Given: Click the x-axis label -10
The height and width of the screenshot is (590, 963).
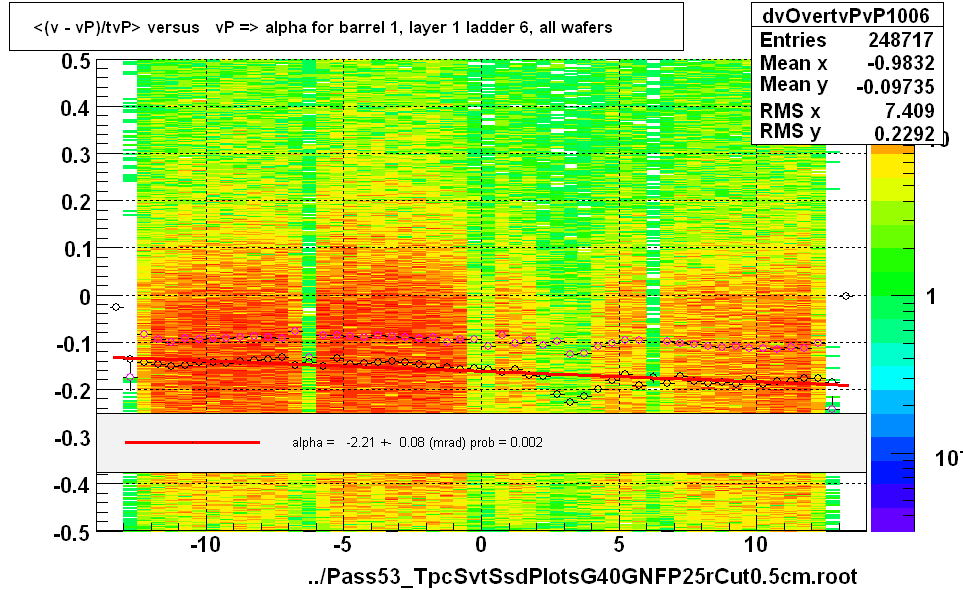Looking at the screenshot, I should click(205, 544).
